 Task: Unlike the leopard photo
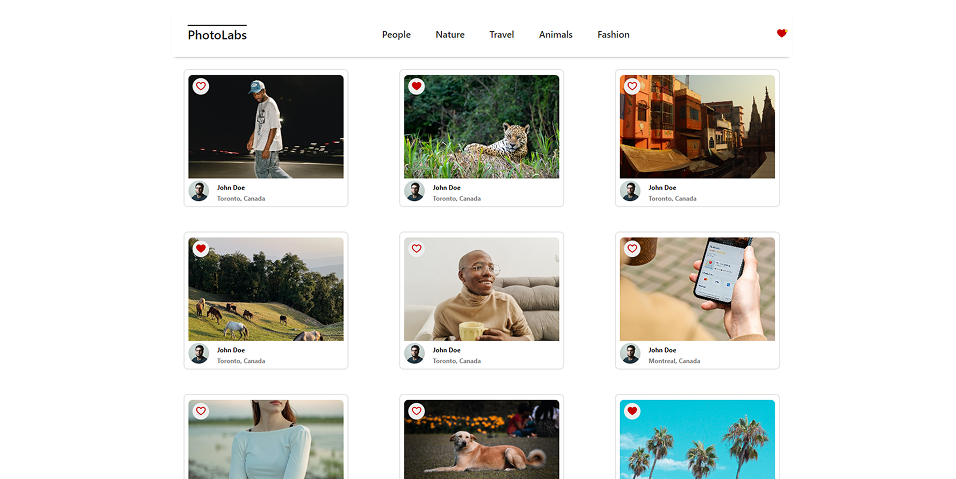[416, 87]
